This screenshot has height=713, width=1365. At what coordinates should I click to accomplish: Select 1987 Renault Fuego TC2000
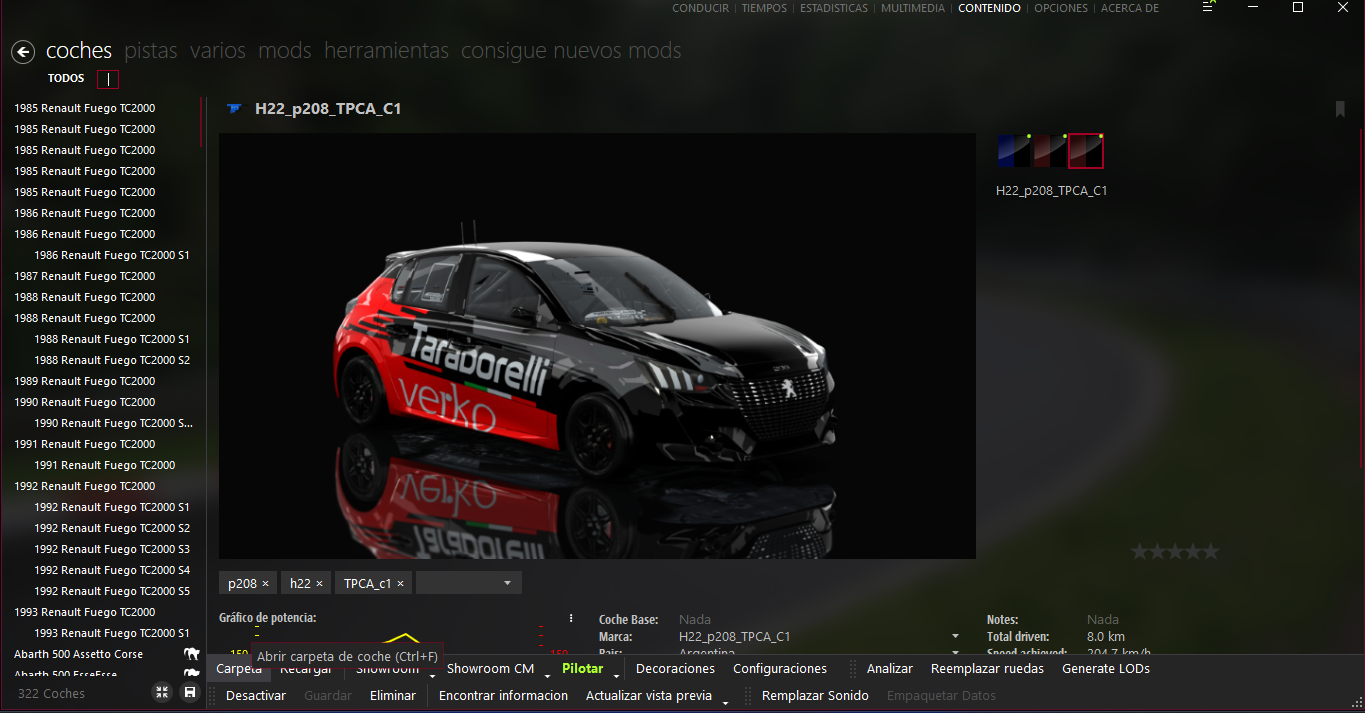point(85,276)
